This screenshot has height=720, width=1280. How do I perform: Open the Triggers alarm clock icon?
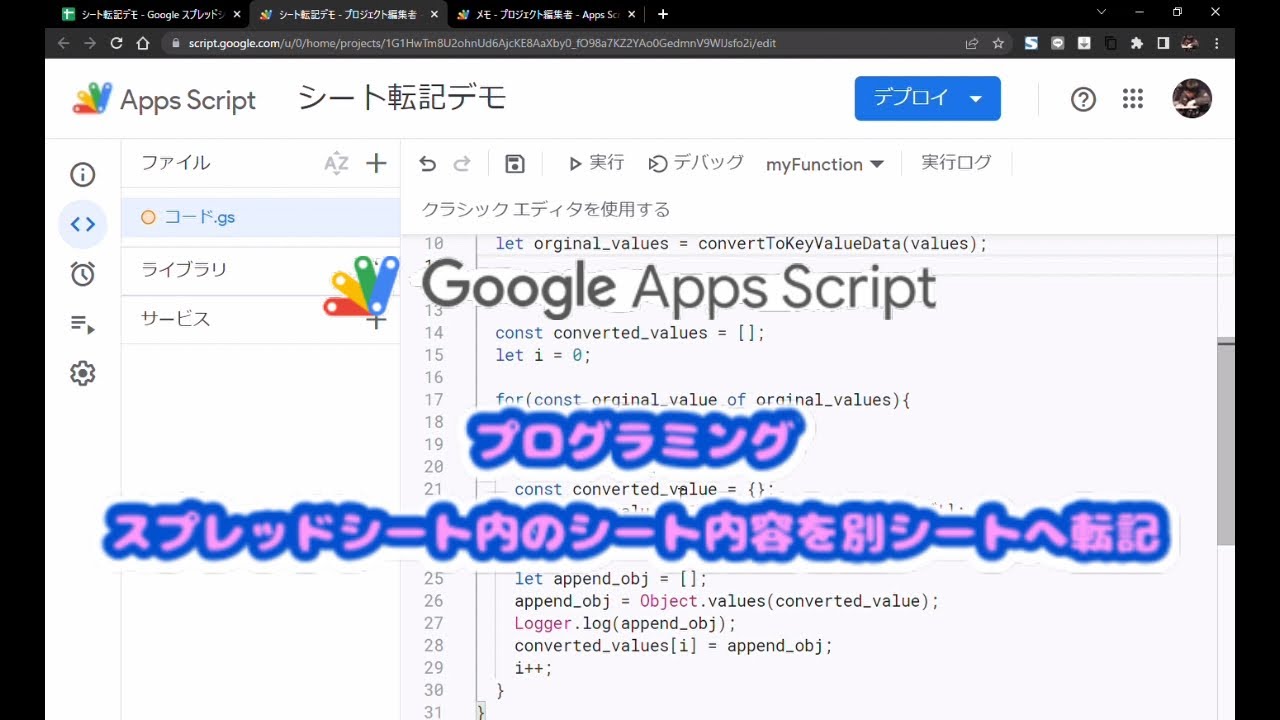83,274
